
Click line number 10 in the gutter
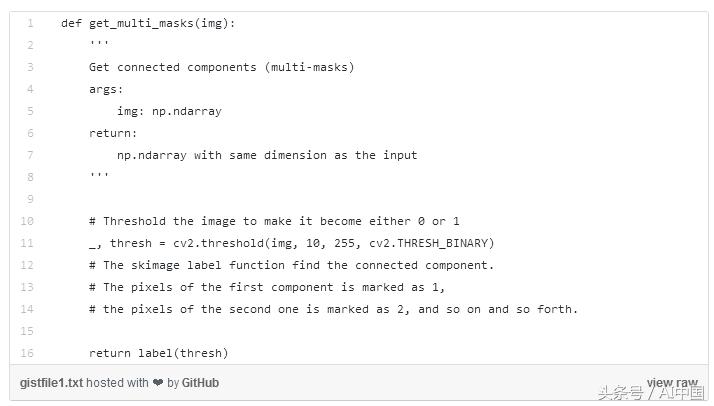[x=27, y=221]
